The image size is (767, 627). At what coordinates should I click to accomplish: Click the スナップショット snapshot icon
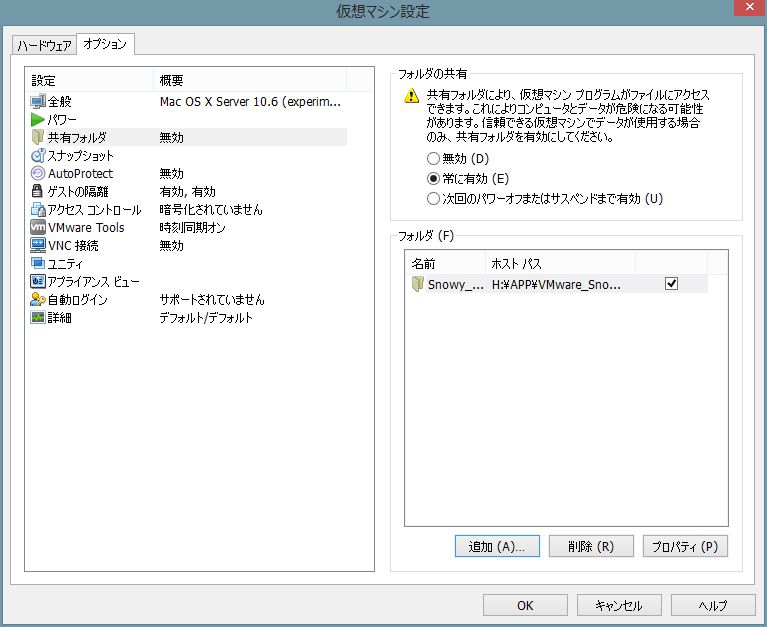[x=38, y=156]
